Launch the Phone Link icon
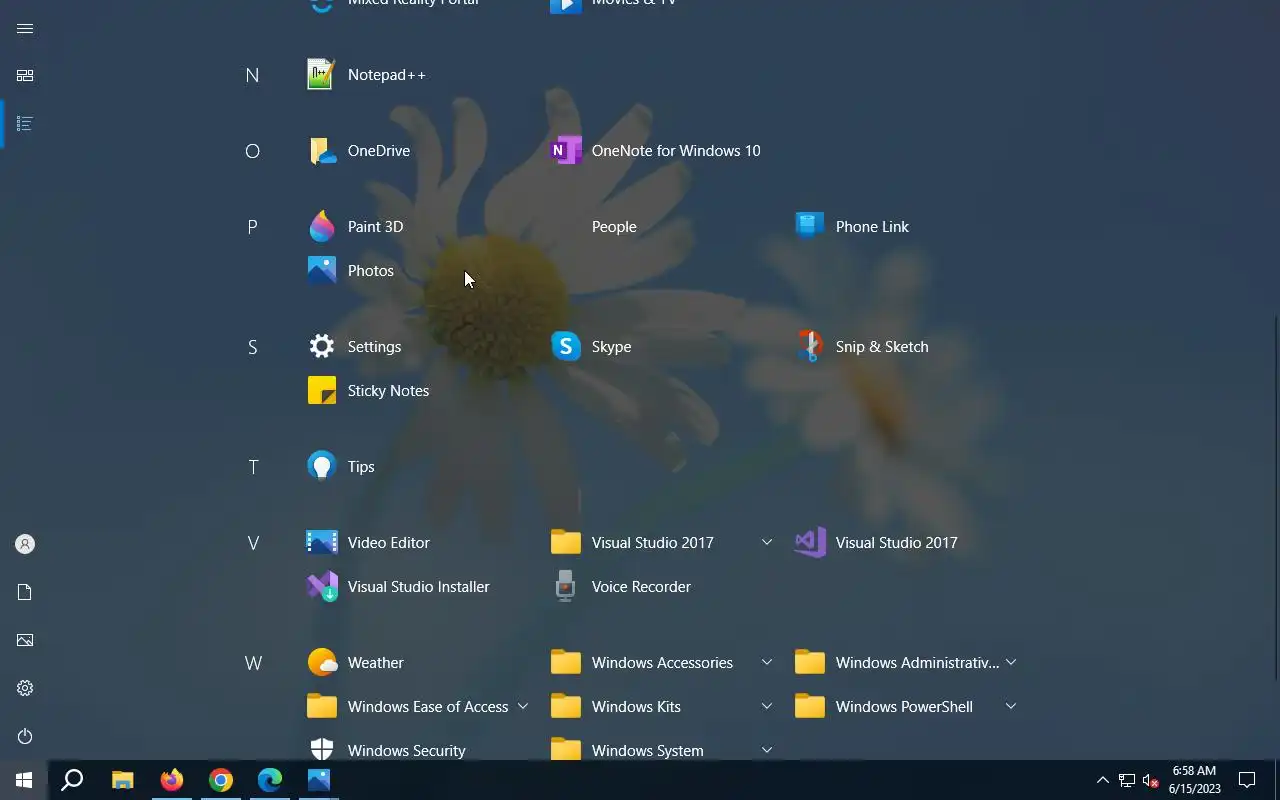 (x=809, y=227)
